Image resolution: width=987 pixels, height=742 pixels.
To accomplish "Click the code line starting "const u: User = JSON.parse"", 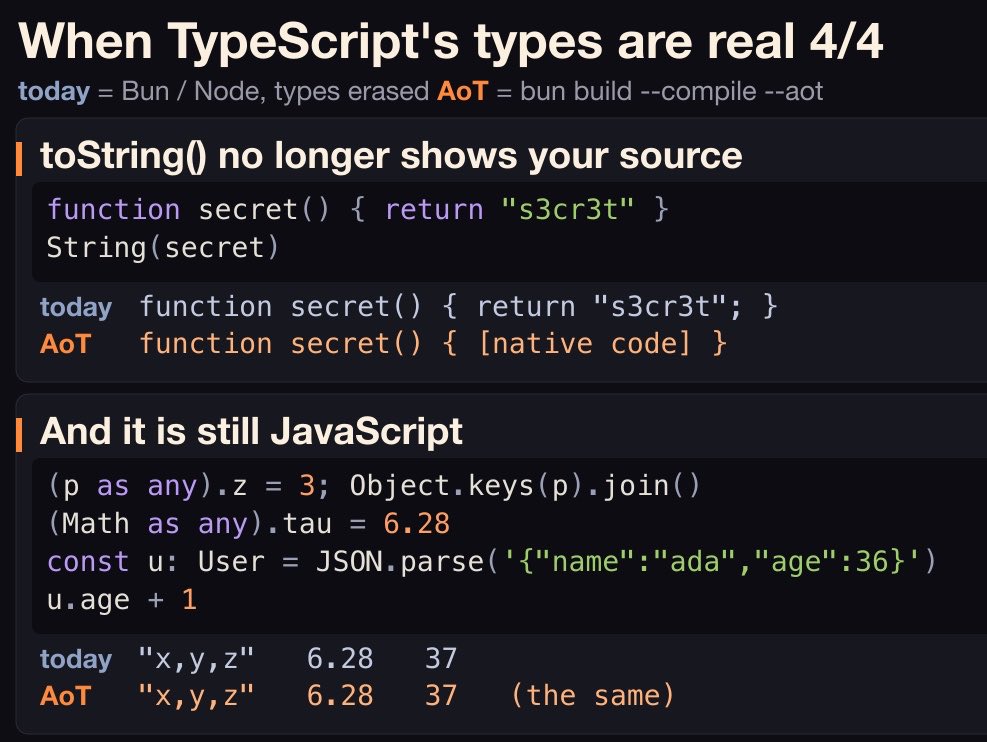I will (x=492, y=562).
